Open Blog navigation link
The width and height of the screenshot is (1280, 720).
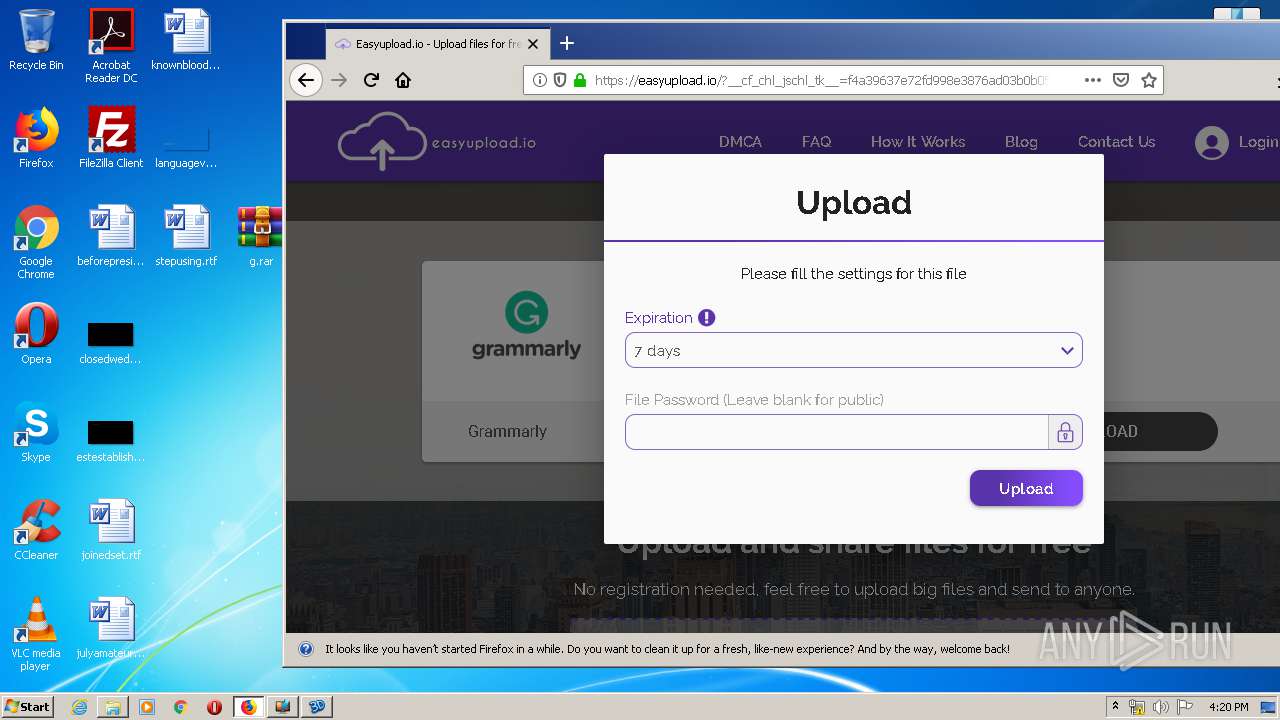[1021, 142]
